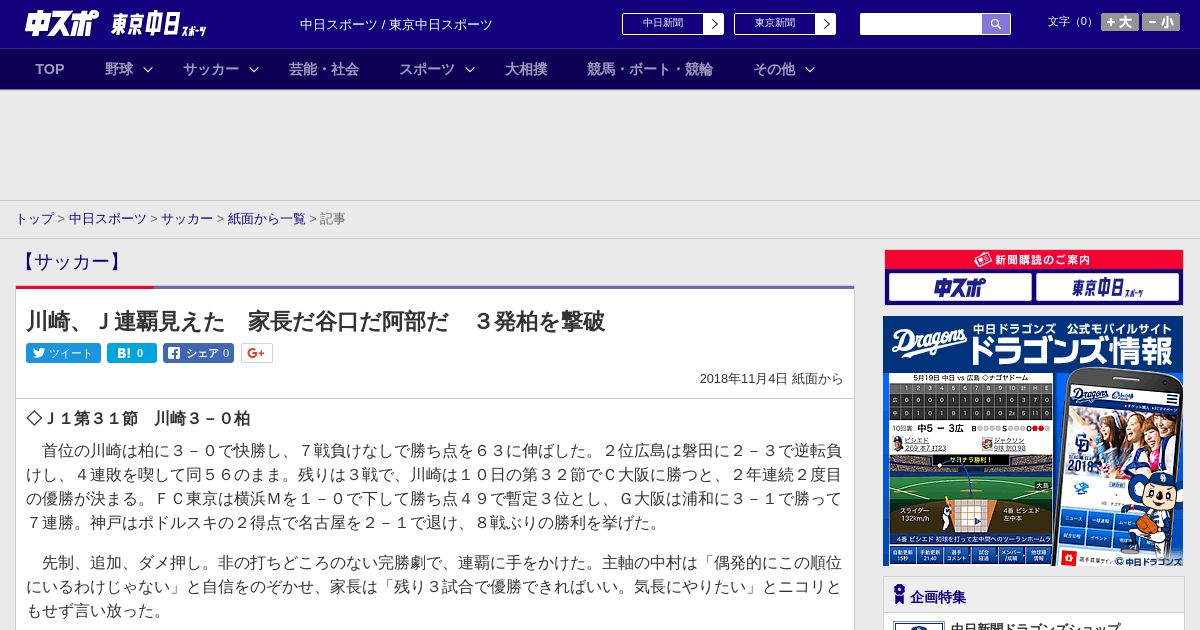The image size is (1200, 630).
Task: Click the 企画特集 ribbon icon
Action: pyautogui.click(x=899, y=595)
